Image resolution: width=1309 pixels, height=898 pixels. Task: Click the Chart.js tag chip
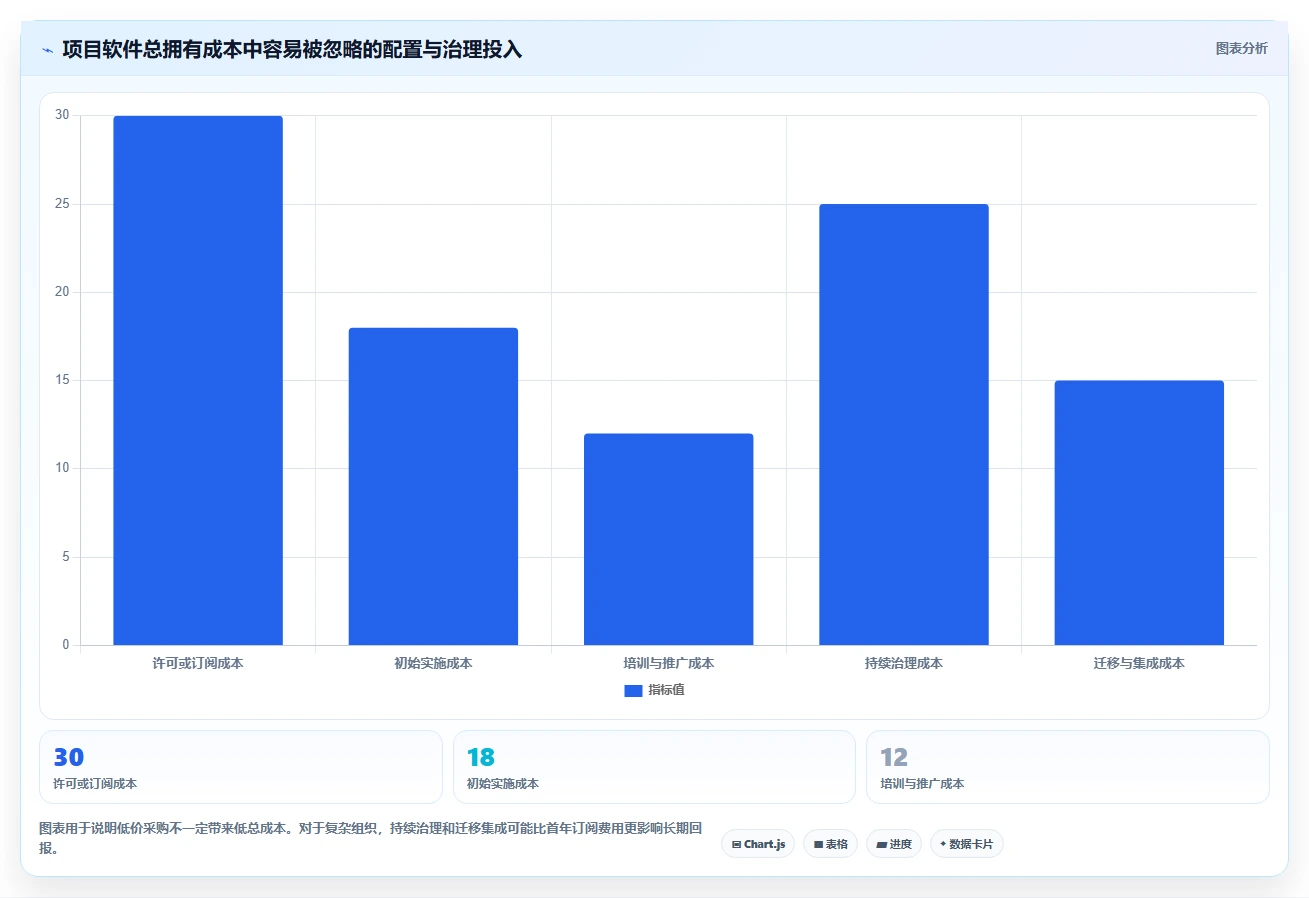coord(758,844)
